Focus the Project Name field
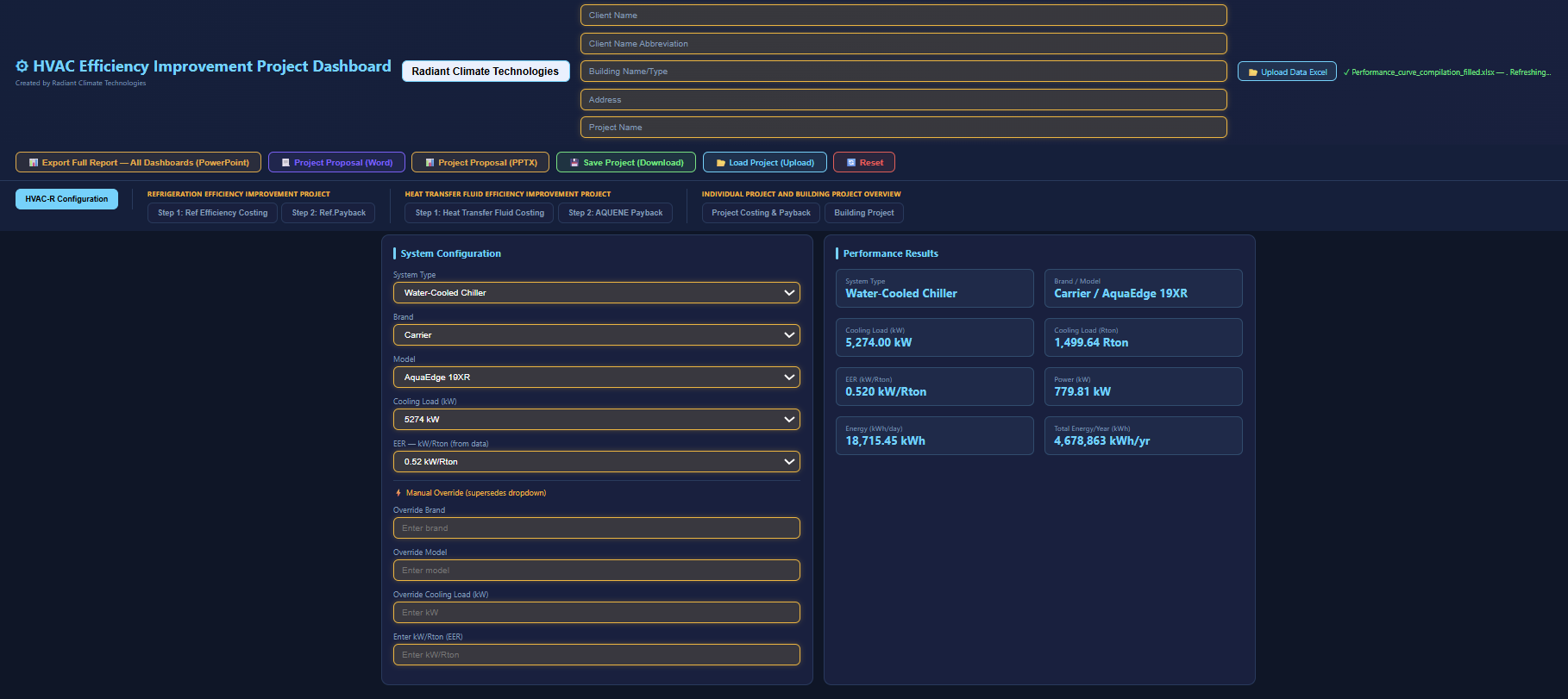 coord(903,128)
